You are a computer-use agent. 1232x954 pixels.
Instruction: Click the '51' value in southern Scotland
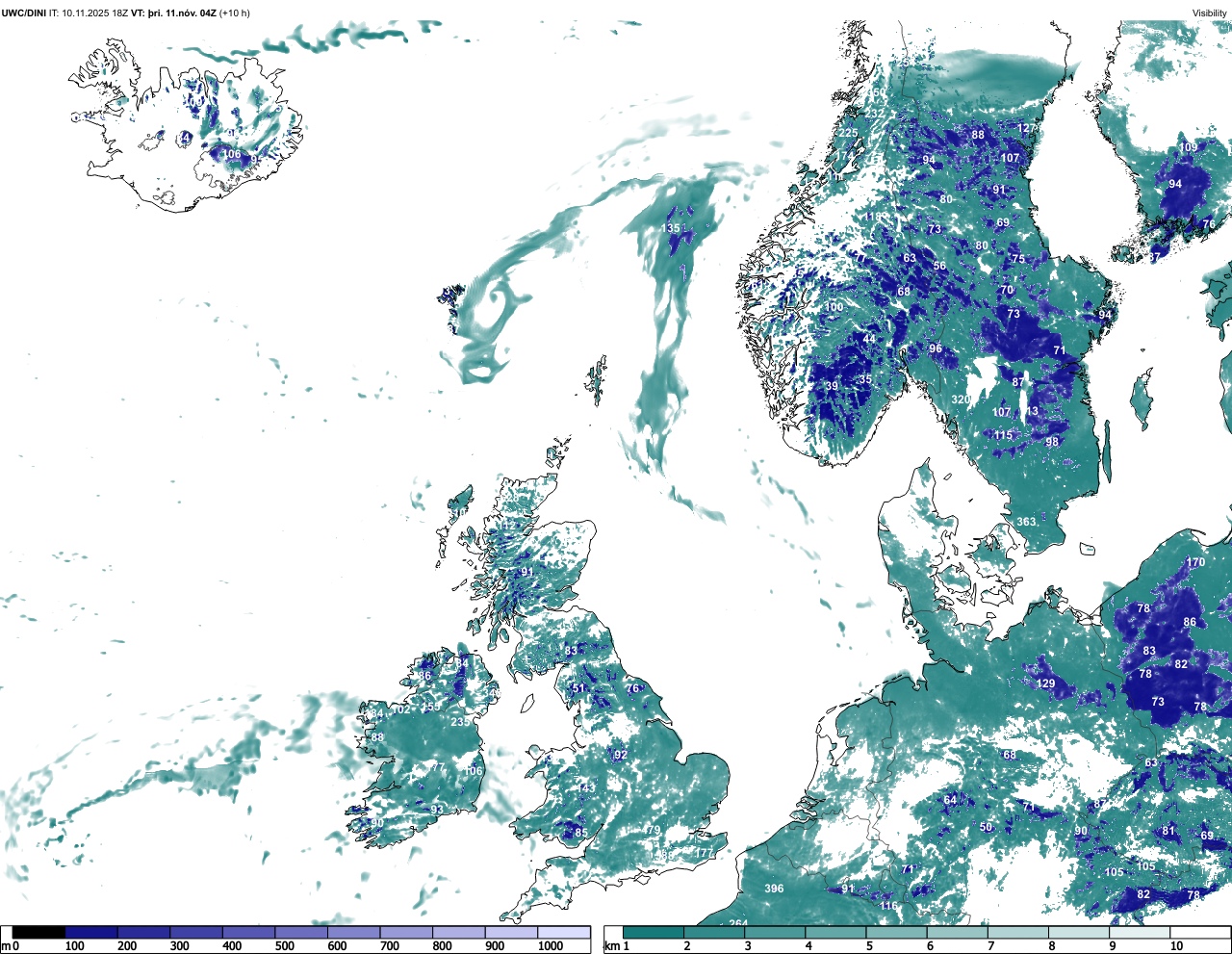[578, 688]
